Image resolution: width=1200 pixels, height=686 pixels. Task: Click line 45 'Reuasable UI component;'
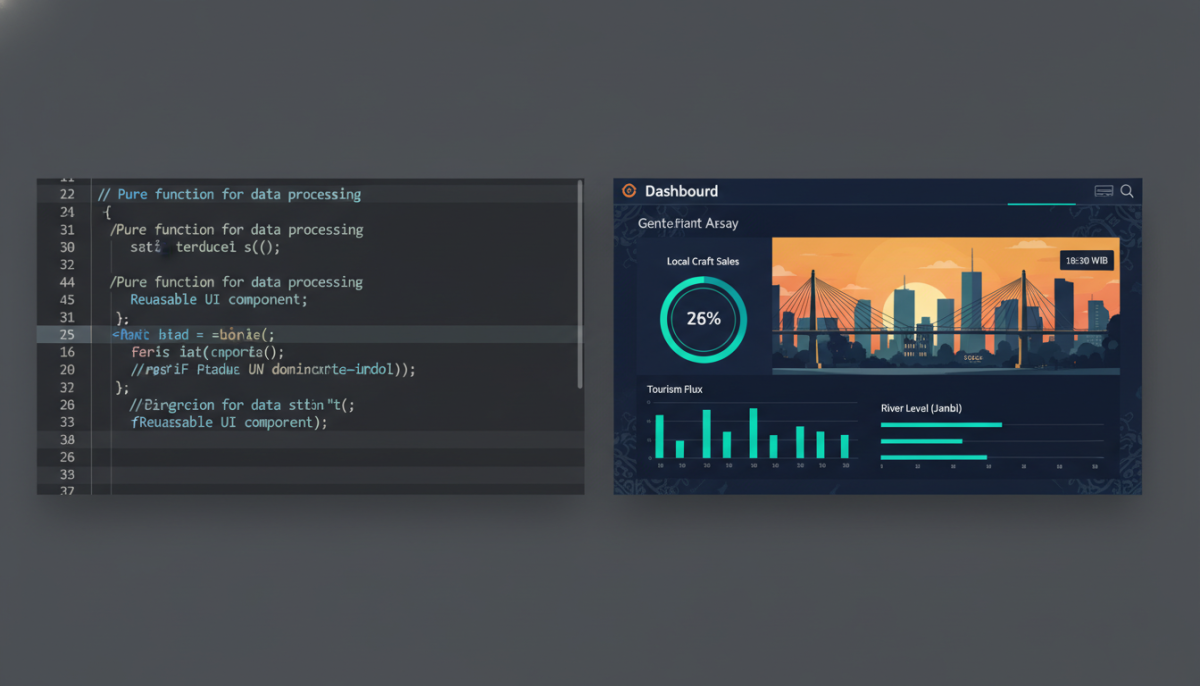[219, 299]
